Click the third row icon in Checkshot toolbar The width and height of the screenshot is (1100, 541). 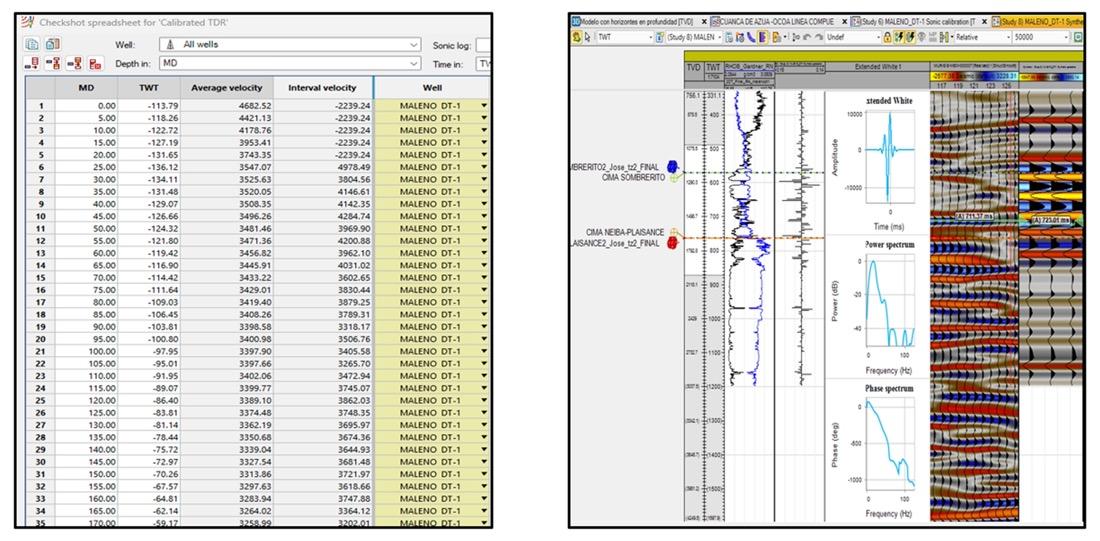[74, 64]
